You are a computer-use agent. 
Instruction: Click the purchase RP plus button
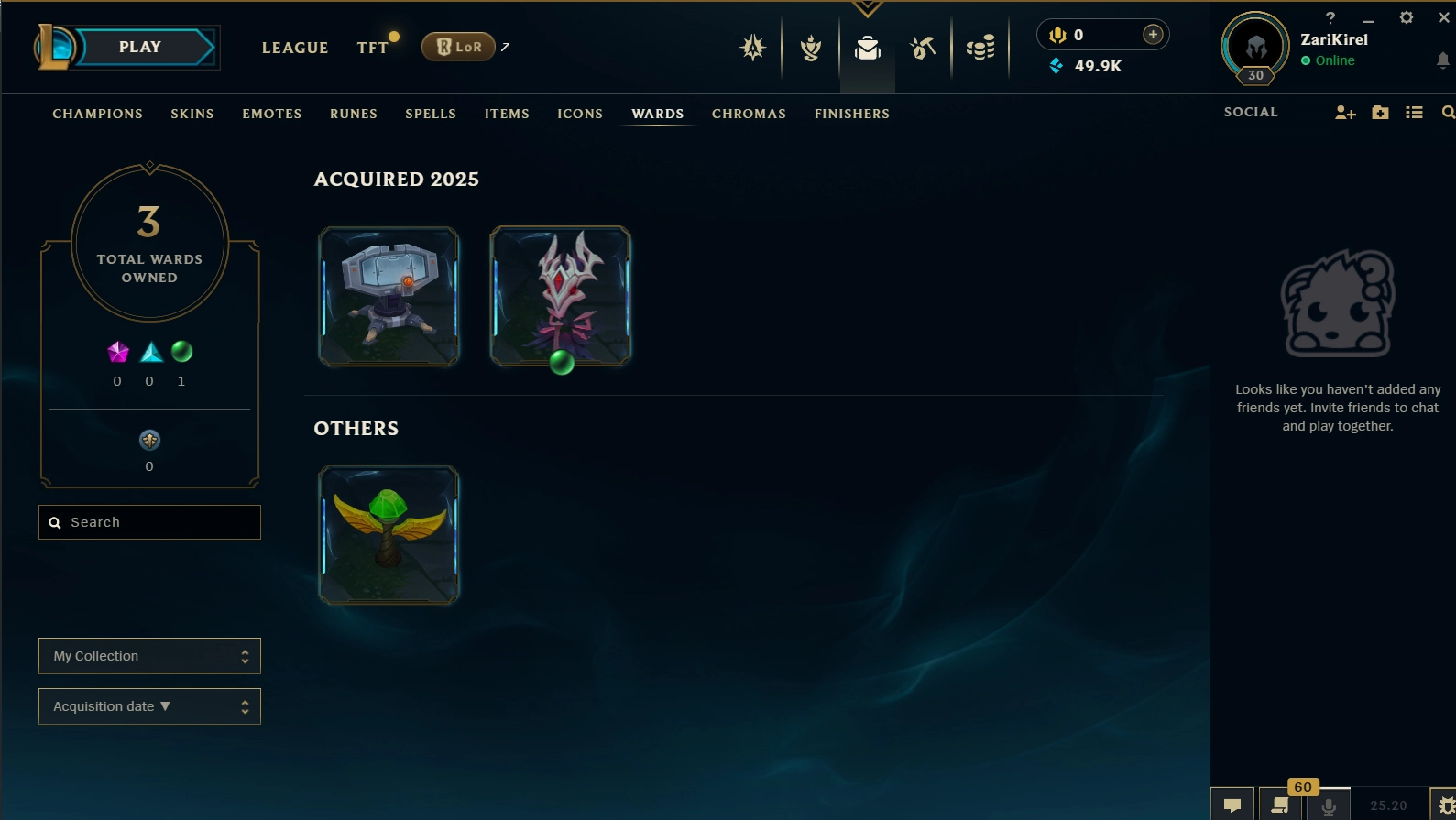tap(1153, 35)
